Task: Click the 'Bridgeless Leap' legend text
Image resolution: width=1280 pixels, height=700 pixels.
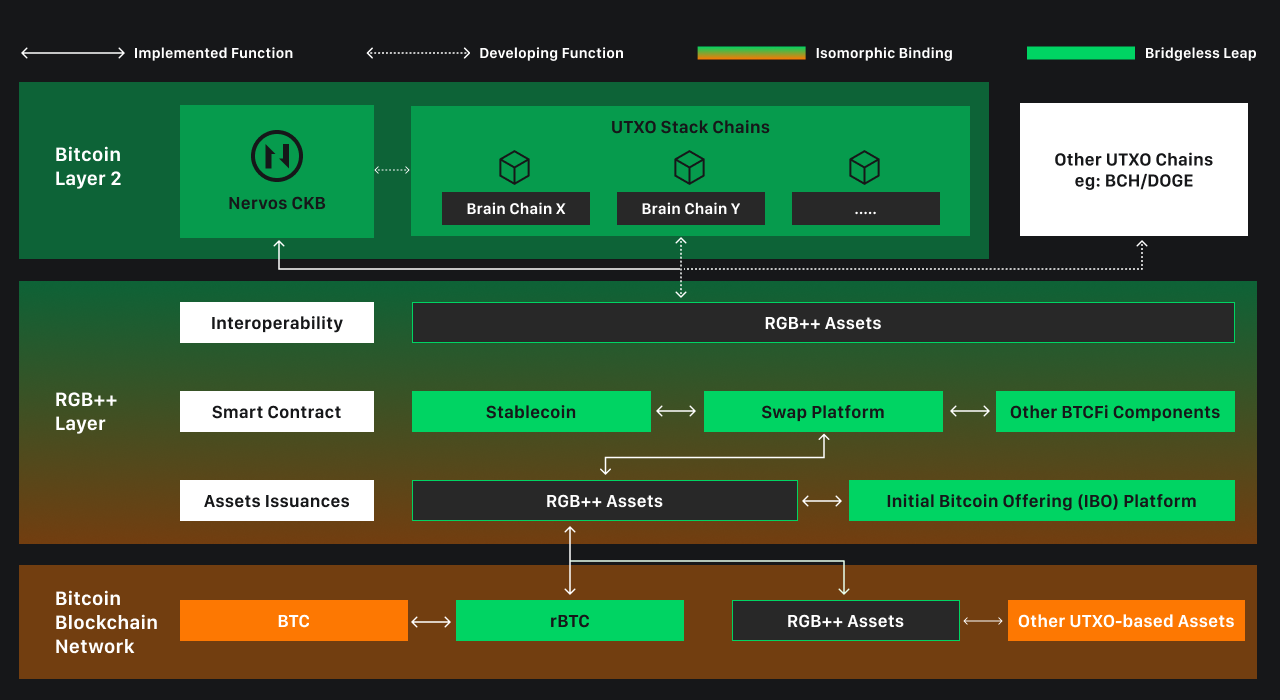Action: tap(1200, 53)
